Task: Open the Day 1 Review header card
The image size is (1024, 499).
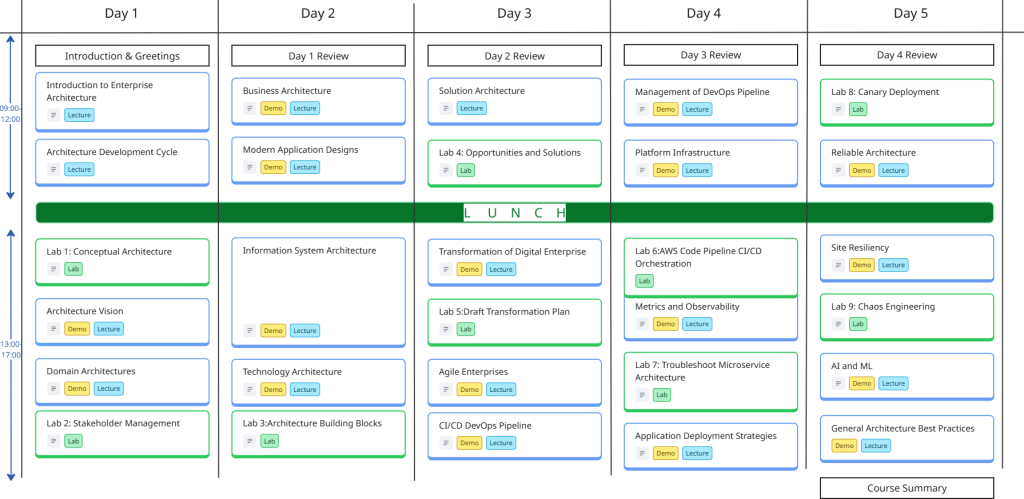Action: [318, 55]
